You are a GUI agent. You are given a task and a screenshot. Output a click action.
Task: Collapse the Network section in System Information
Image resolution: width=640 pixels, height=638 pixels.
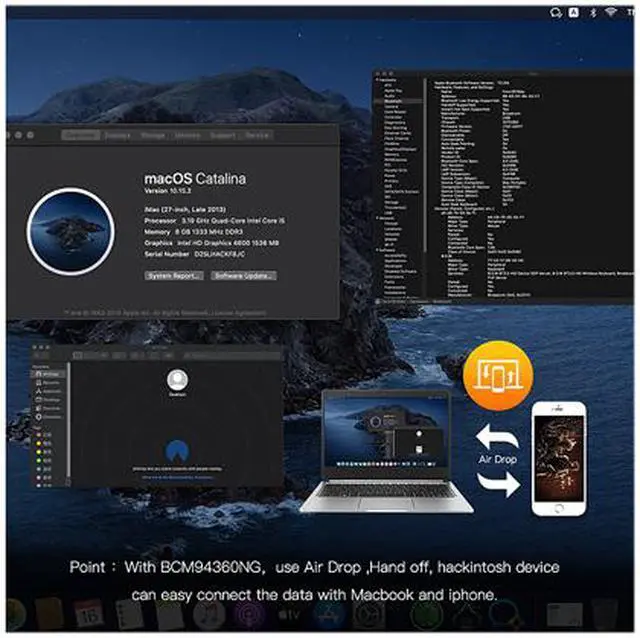[377, 218]
